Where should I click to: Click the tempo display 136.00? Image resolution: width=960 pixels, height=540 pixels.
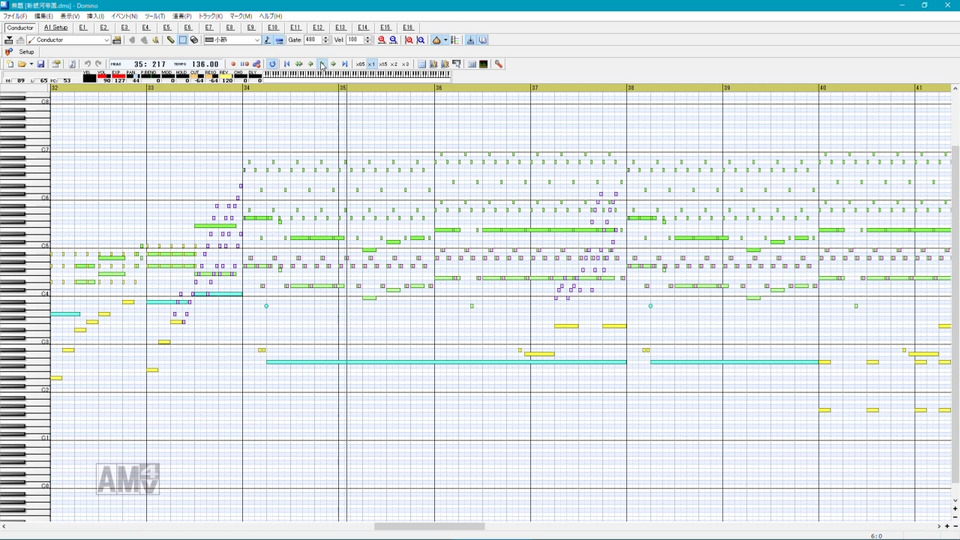coord(205,64)
